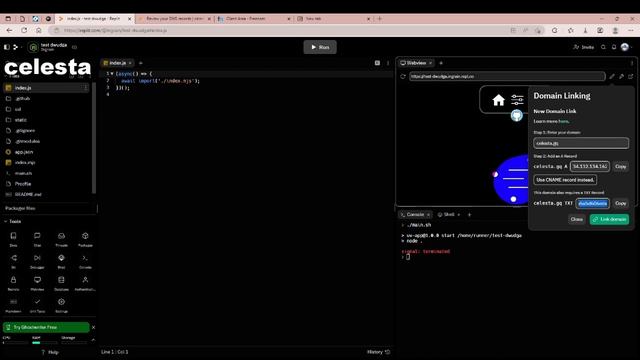Open Webview in new tab icon

(x=631, y=76)
